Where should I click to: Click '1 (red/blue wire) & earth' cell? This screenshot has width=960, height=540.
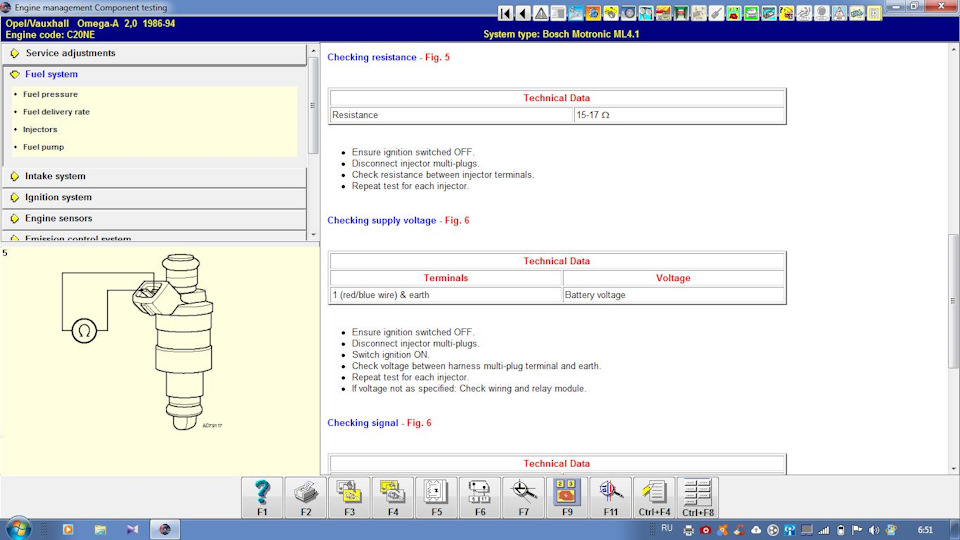click(x=446, y=295)
